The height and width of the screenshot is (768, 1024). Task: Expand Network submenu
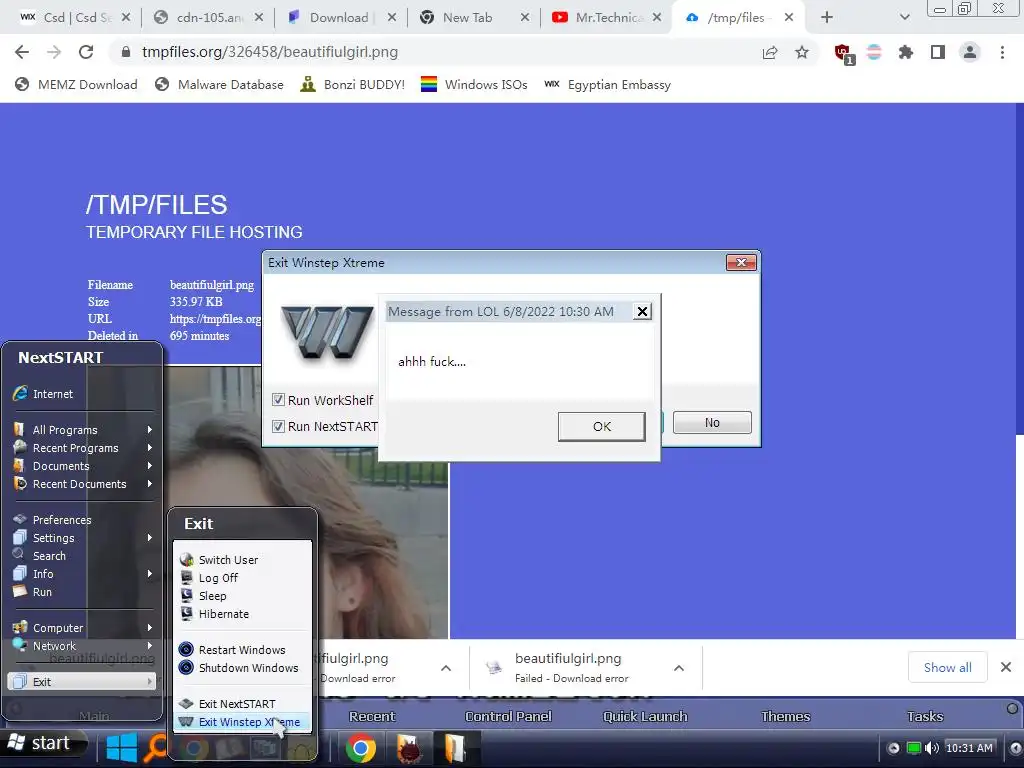pos(84,646)
